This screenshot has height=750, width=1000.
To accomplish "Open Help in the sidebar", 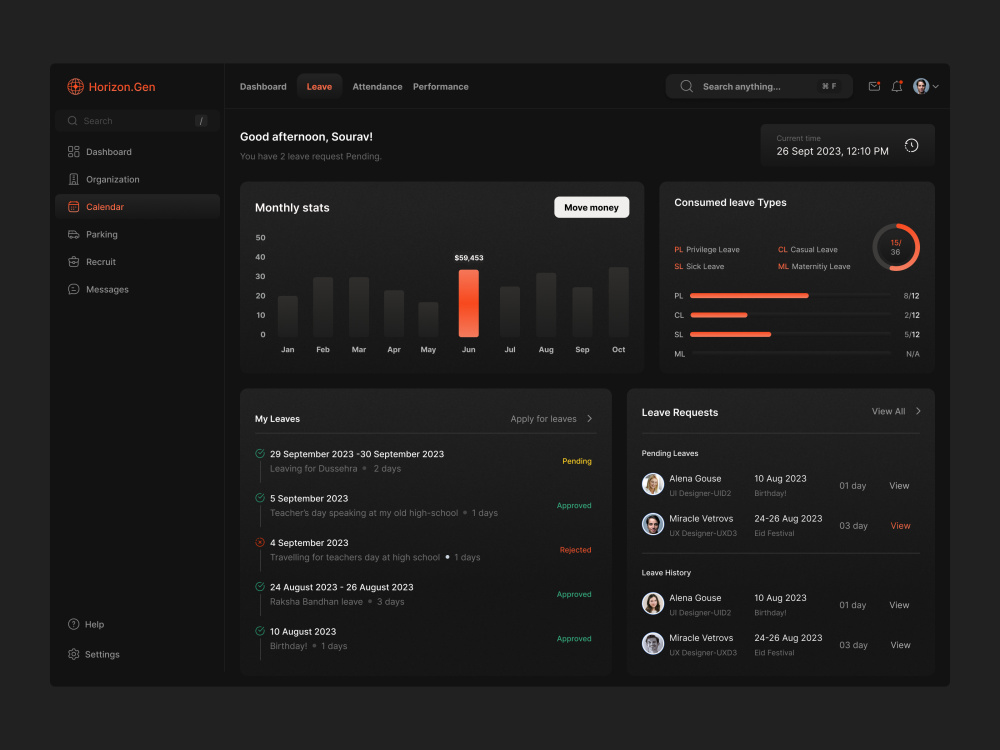I will tap(94, 624).
